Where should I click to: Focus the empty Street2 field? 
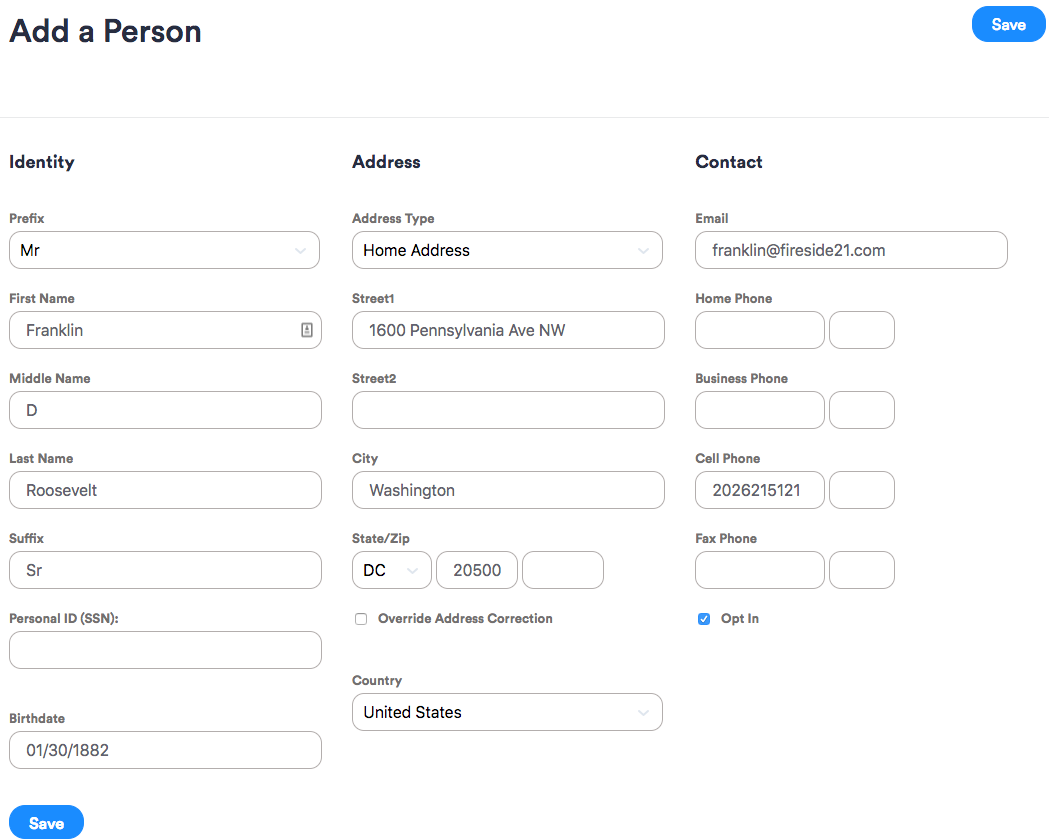(508, 410)
